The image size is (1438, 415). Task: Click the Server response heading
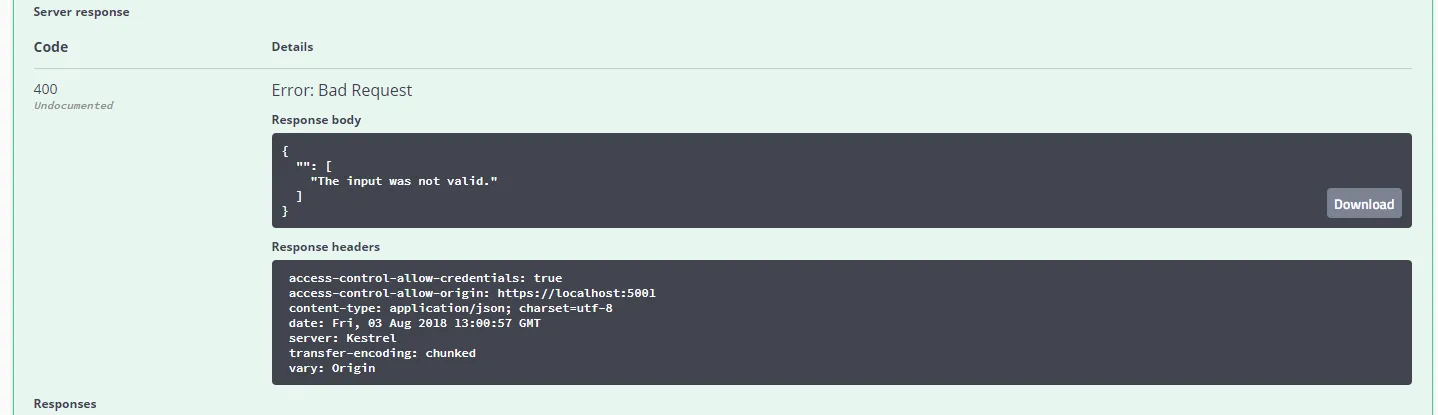coord(81,12)
